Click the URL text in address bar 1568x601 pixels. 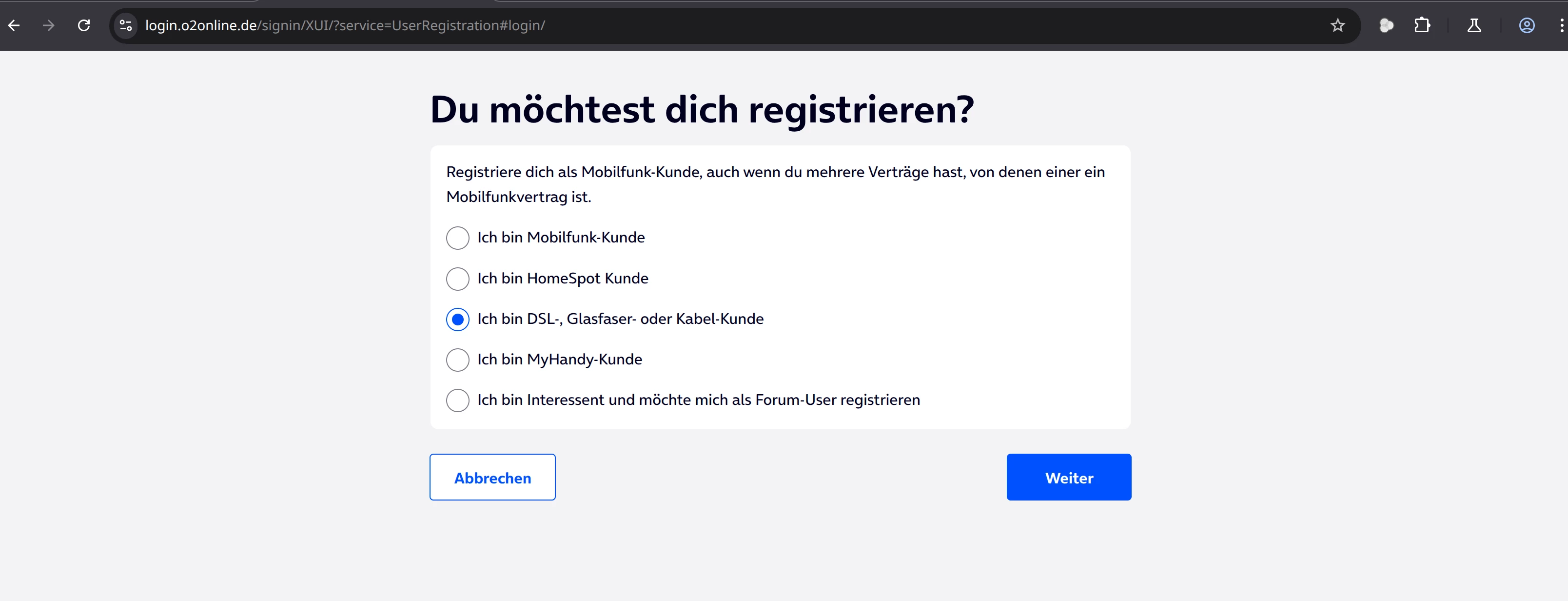(x=345, y=25)
